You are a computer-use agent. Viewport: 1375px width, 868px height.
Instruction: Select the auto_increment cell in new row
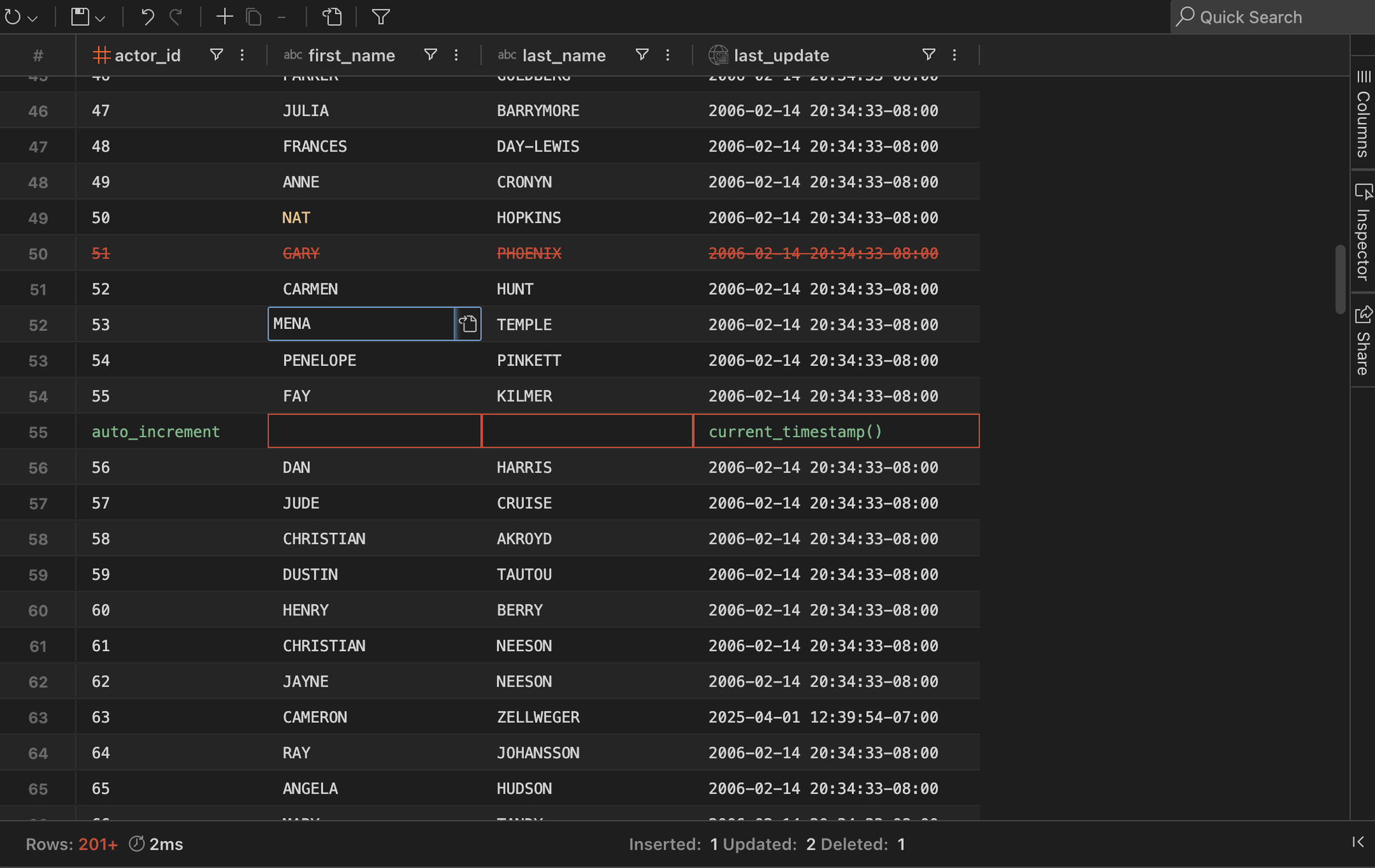(x=172, y=431)
